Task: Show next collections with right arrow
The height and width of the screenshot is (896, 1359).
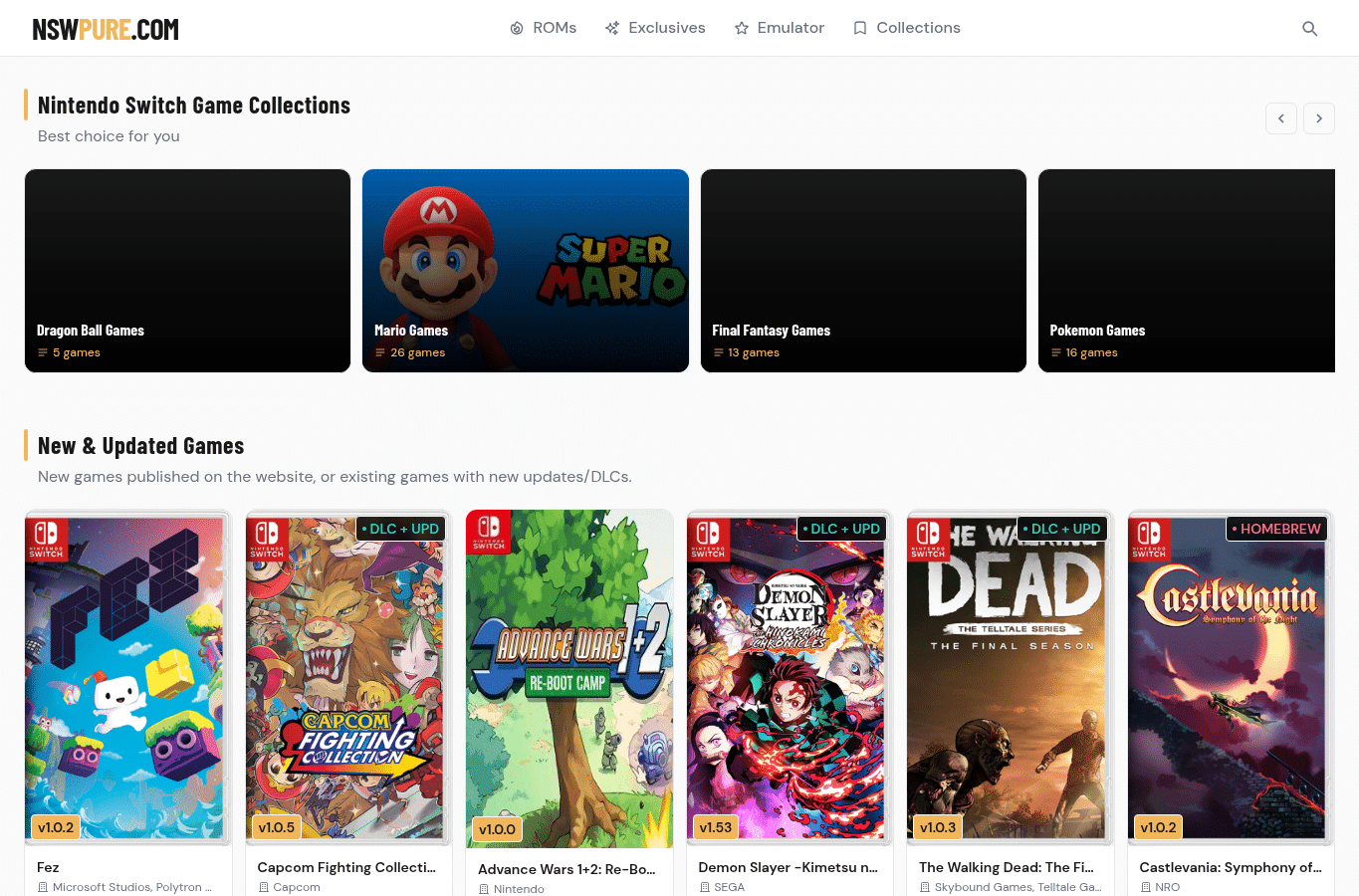Action: [x=1319, y=118]
